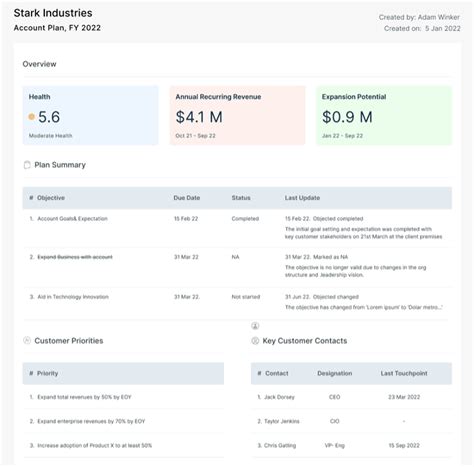Screen dimensions: 474x467
Task: Select the Health 5.6 card
Action: tap(90, 115)
